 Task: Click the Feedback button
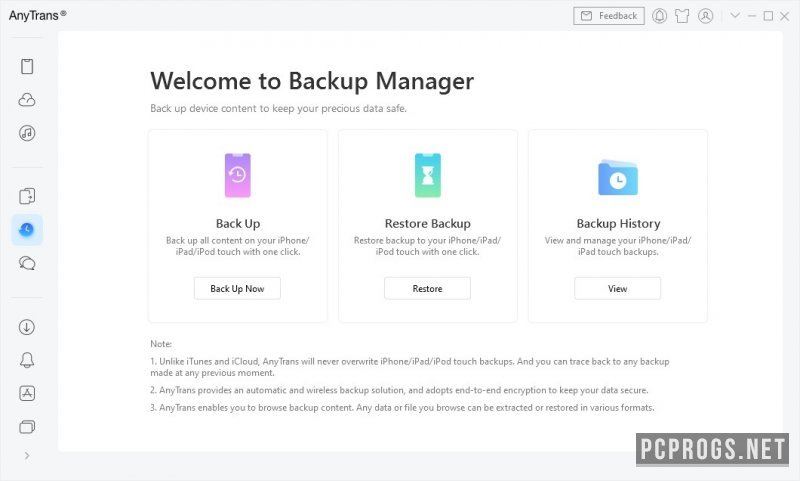click(x=609, y=16)
